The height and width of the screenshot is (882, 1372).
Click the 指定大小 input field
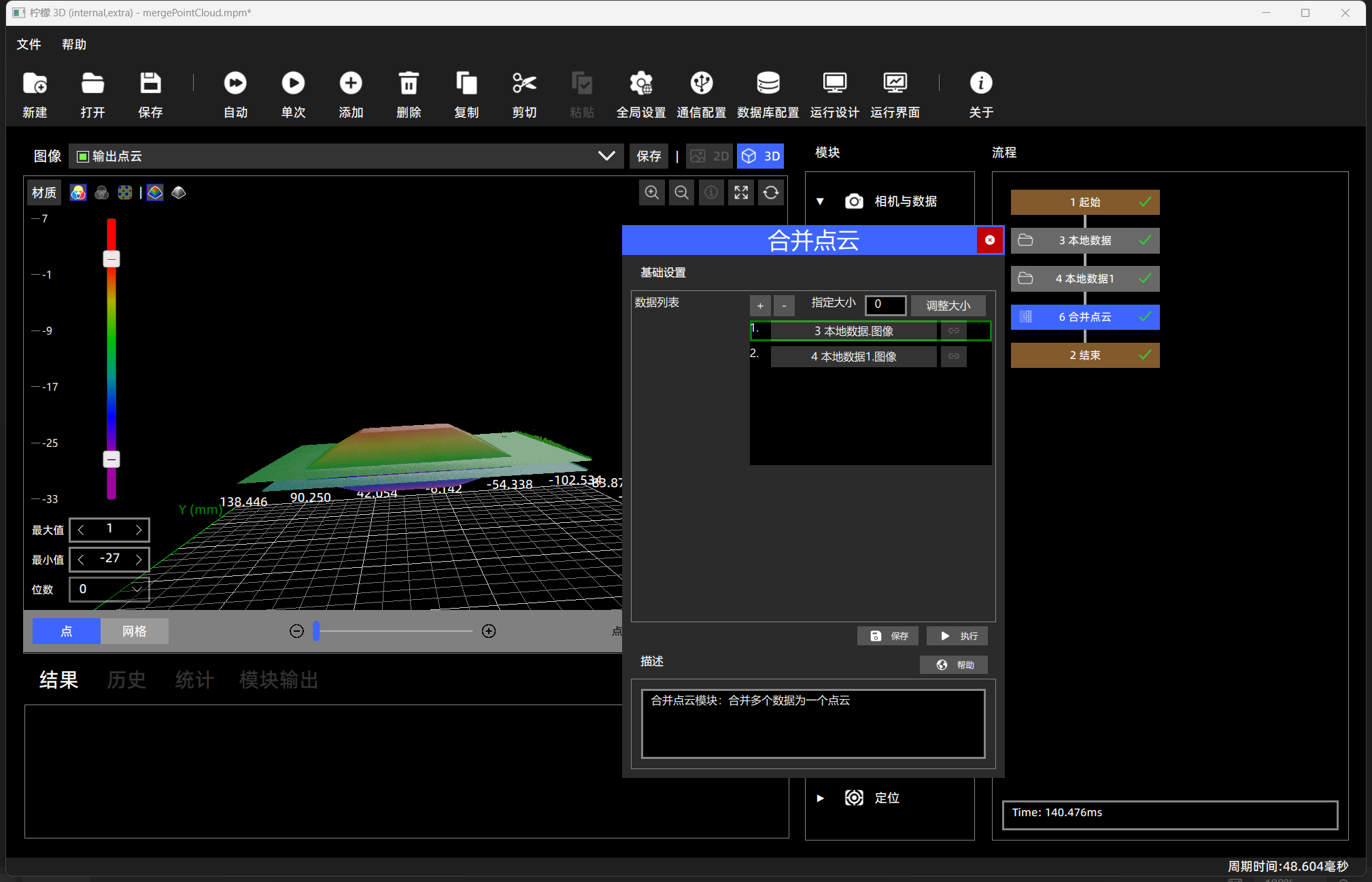(x=885, y=305)
